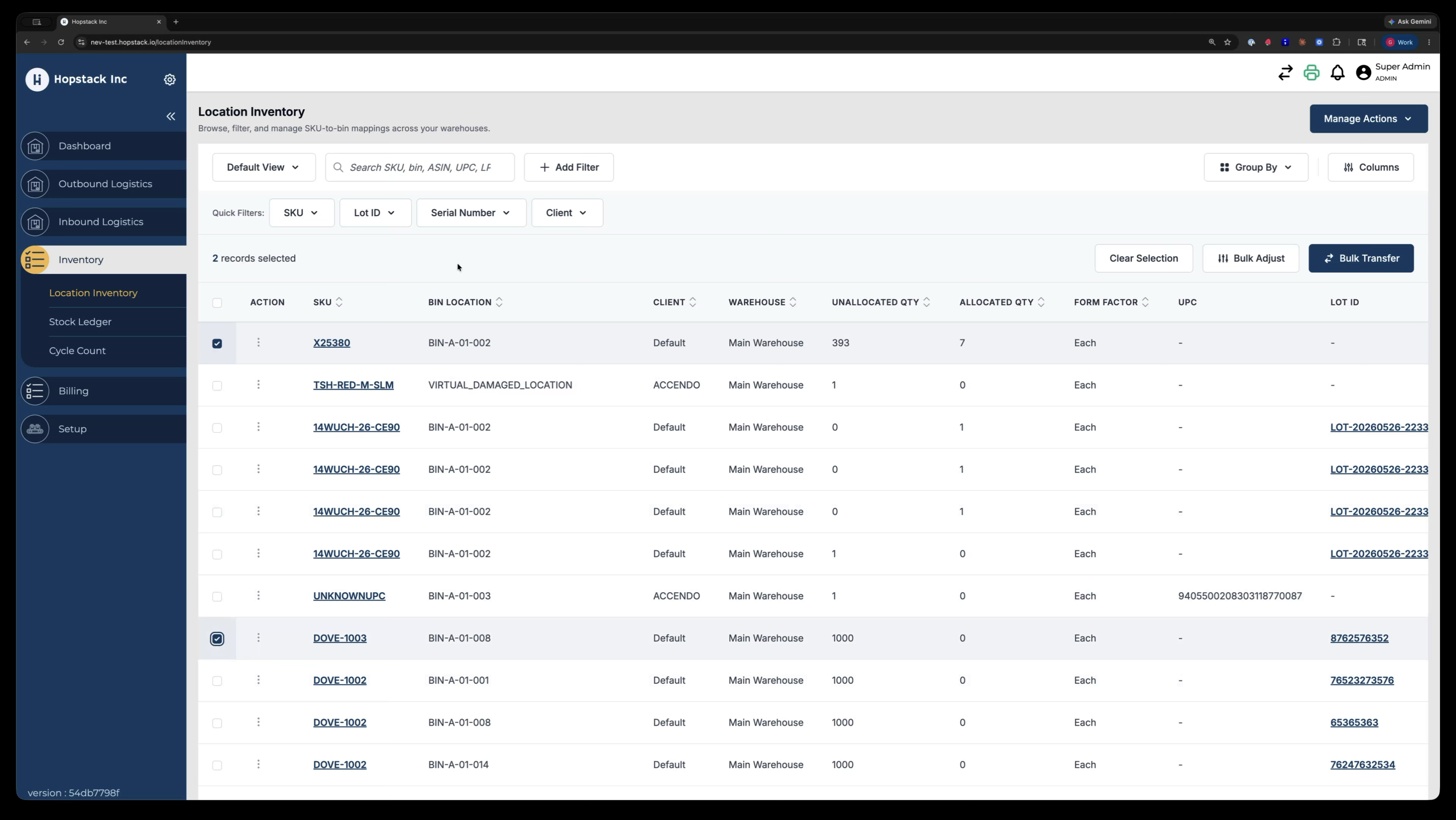The height and width of the screenshot is (820, 1456).
Task: Expand the Lot ID quick filter
Action: (375, 213)
